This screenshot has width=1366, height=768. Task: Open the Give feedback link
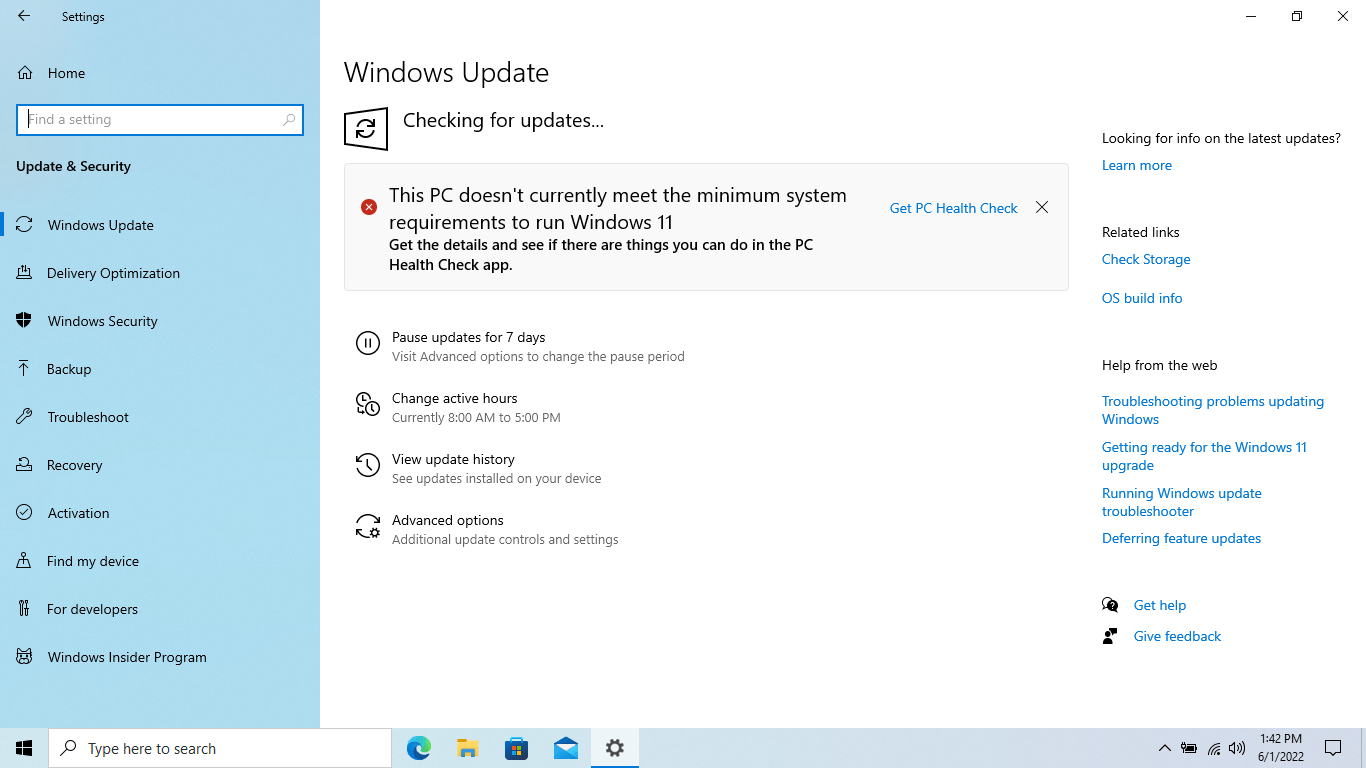1177,636
